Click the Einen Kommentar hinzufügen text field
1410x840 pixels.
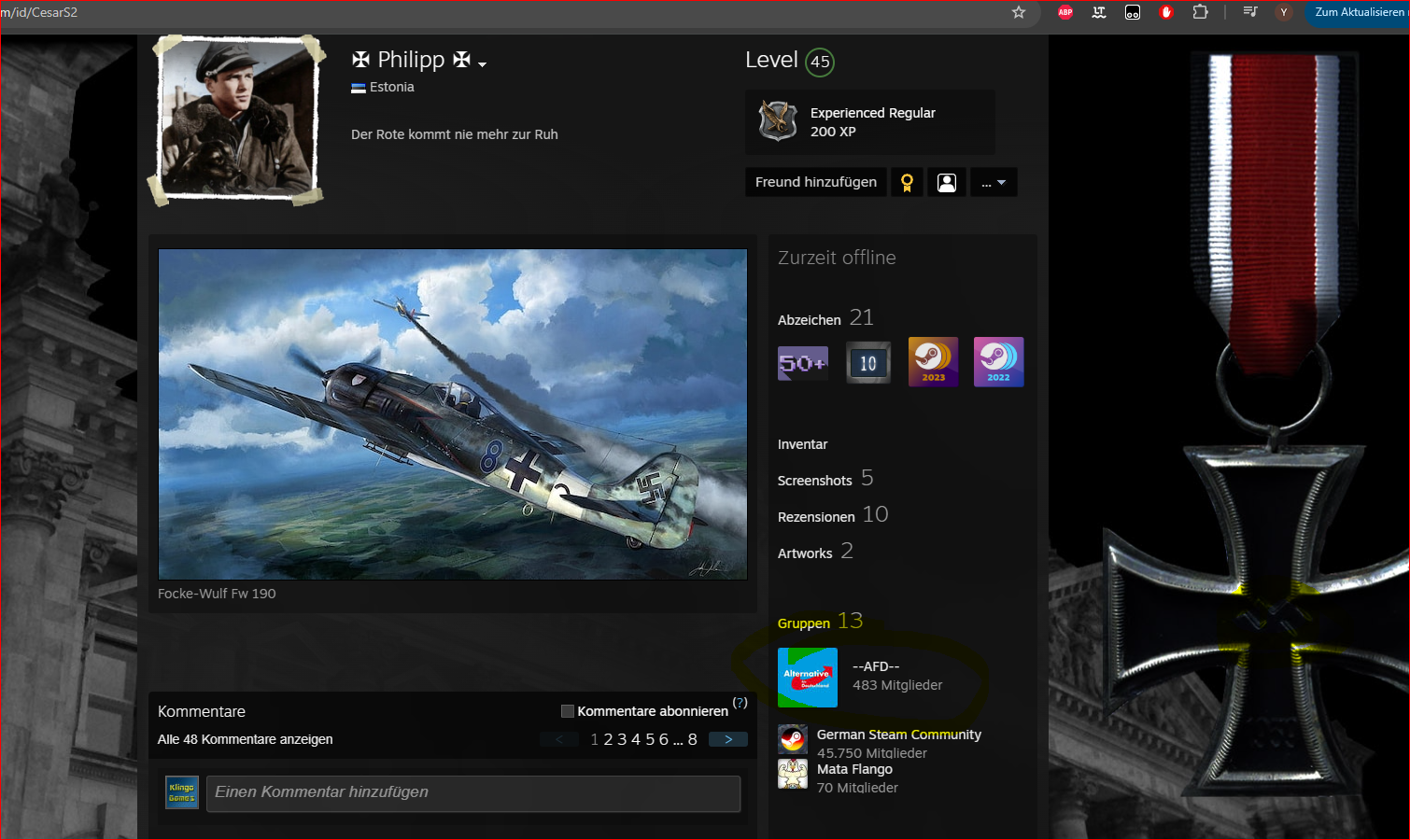473,792
